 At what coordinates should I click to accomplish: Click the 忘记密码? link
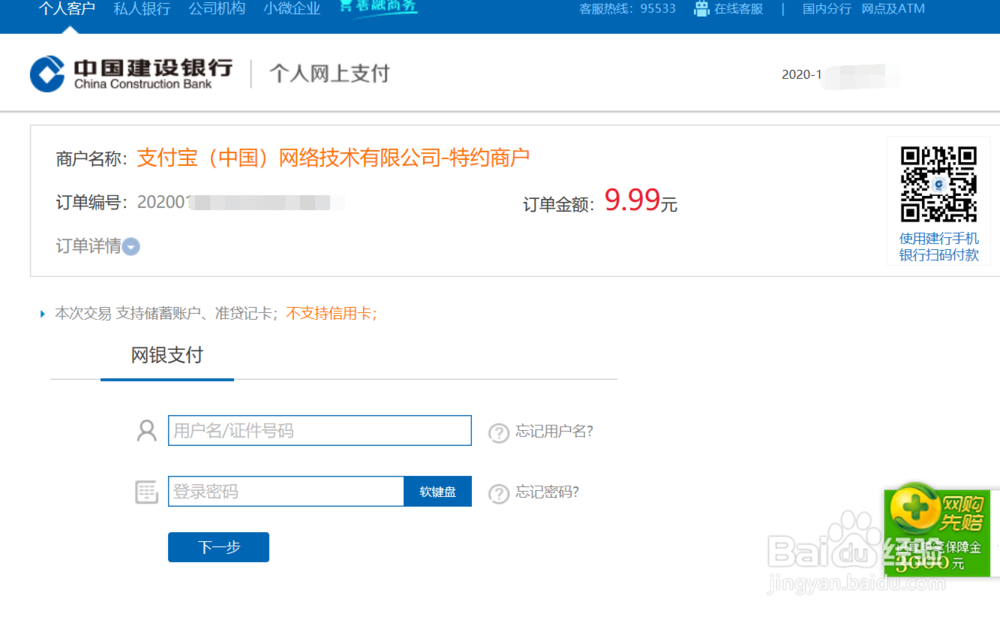[x=547, y=492]
